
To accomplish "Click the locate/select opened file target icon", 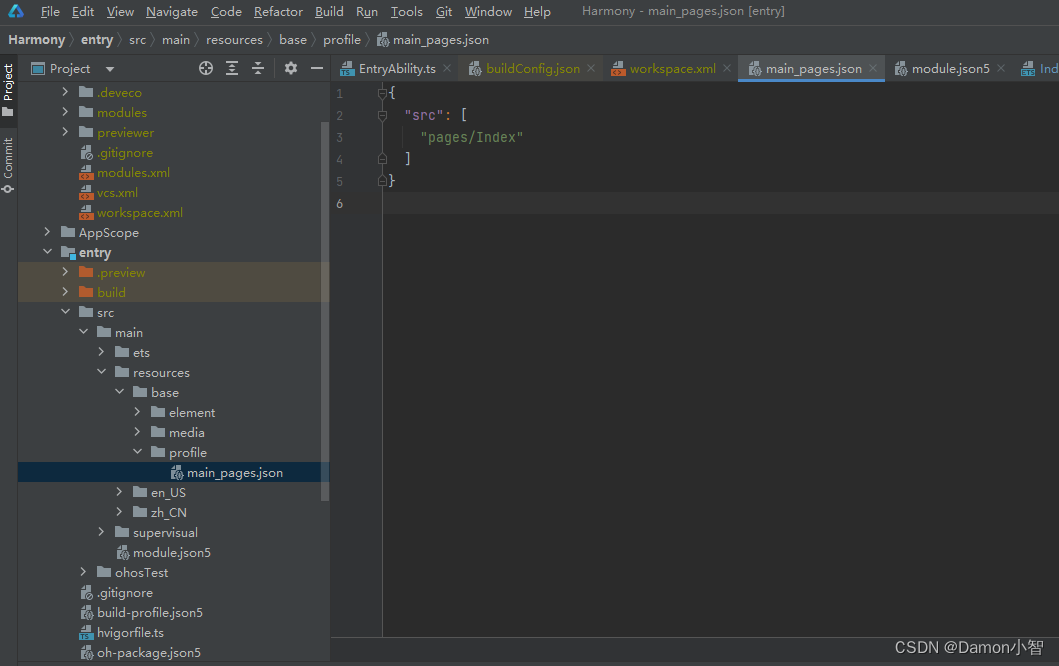I will click(206, 68).
